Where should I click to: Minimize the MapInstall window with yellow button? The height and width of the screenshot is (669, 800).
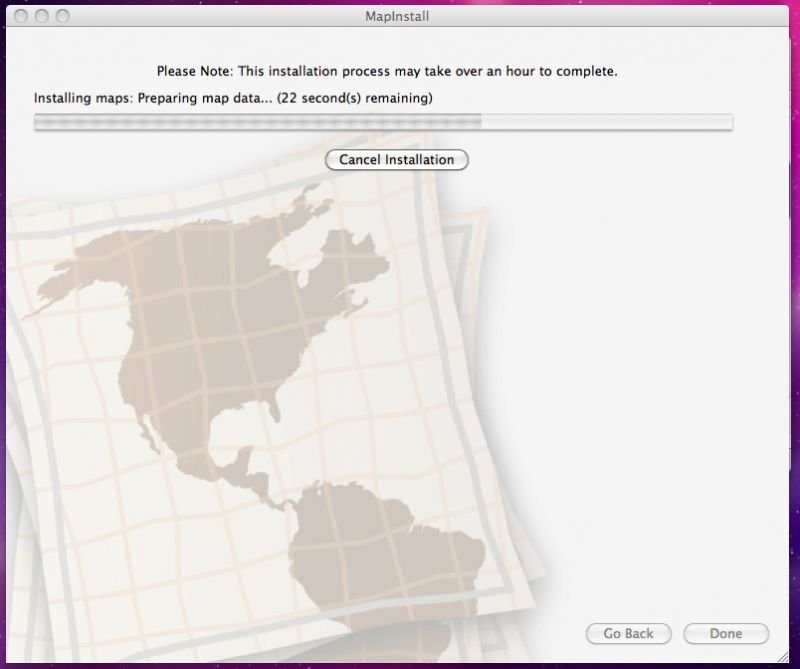[43, 16]
